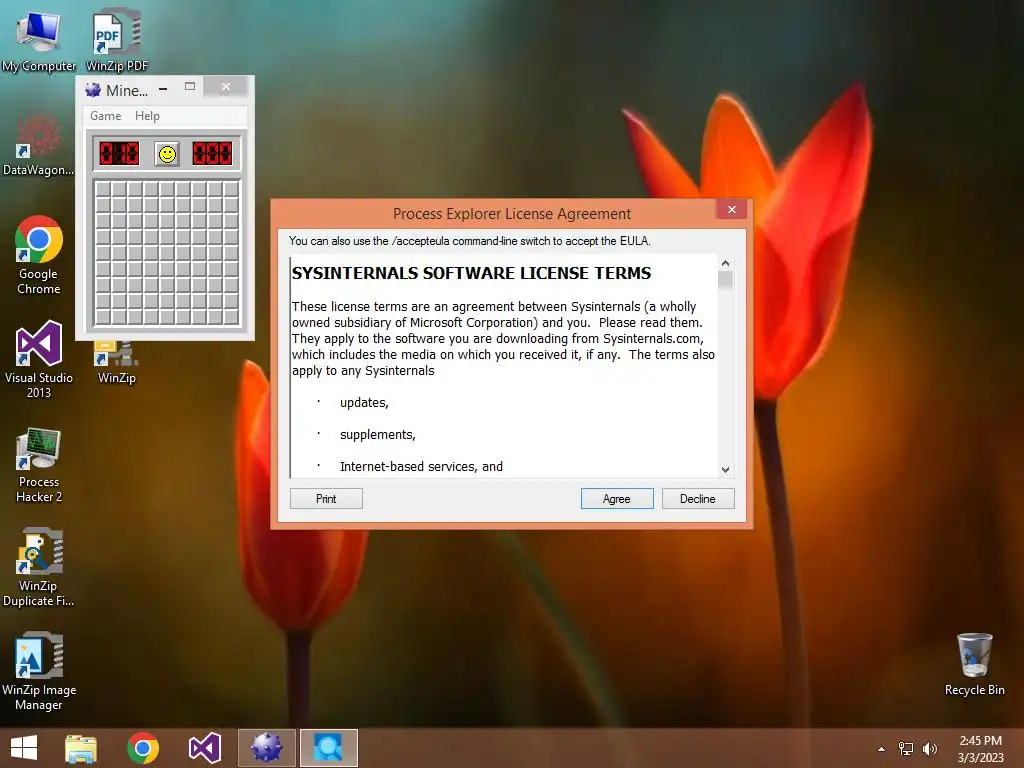Click the Minesweeper title bar mine icon
Viewport: 1024px width, 768px height.
(93, 89)
